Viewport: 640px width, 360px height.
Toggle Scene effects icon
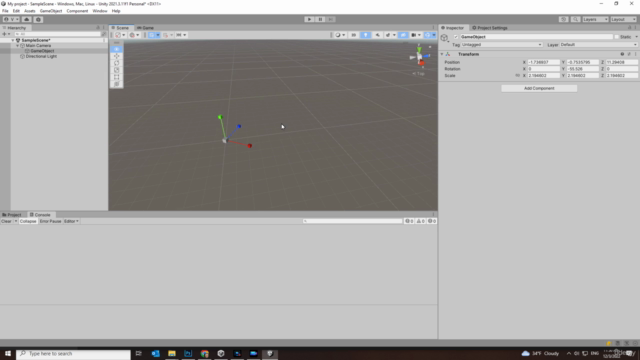pos(388,35)
